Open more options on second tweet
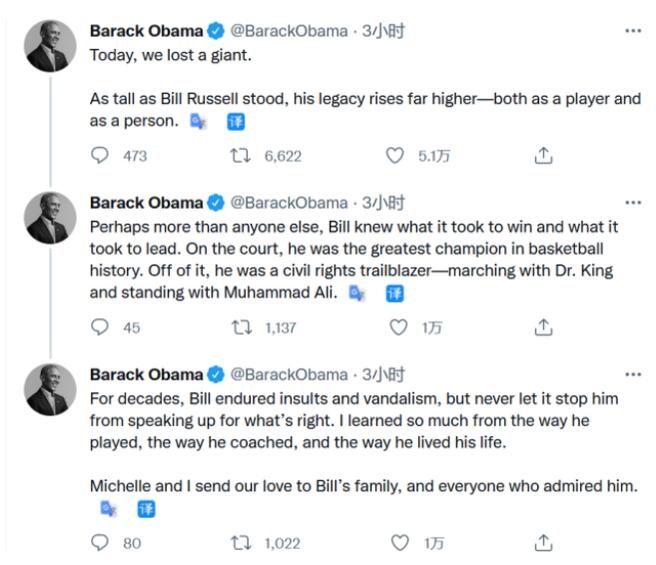Image resolution: width=656 pixels, height=565 pixels. click(x=632, y=202)
